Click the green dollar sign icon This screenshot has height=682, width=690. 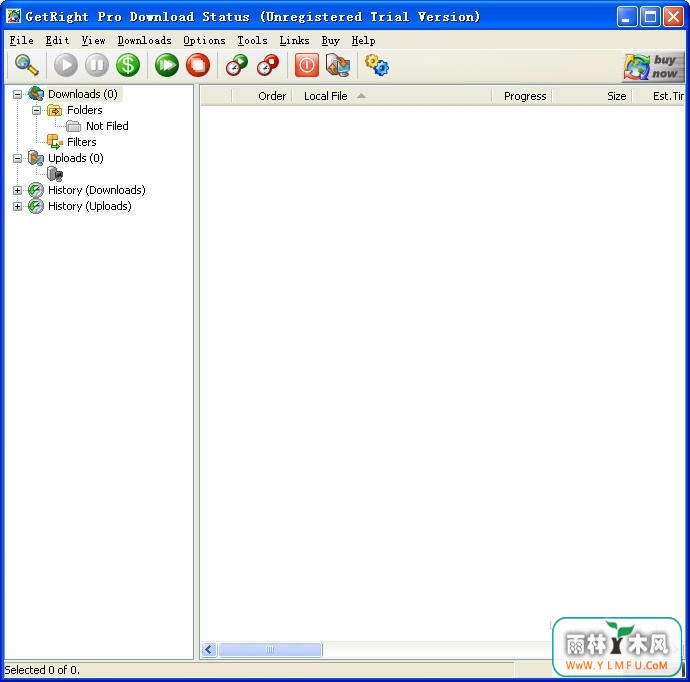pyautogui.click(x=128, y=65)
